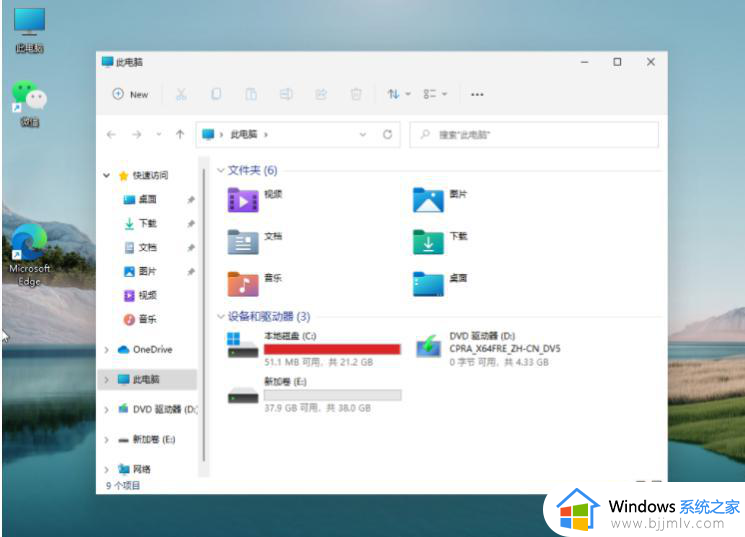Open the 下载 folder icon
The image size is (745, 537).
(428, 242)
